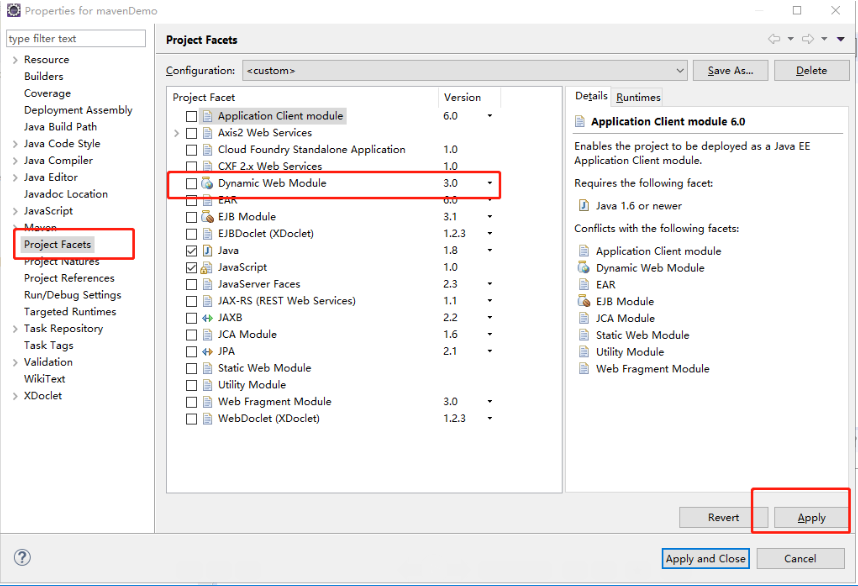Click the Static Web Module facet icon in list
858x586 pixels.
point(207,368)
